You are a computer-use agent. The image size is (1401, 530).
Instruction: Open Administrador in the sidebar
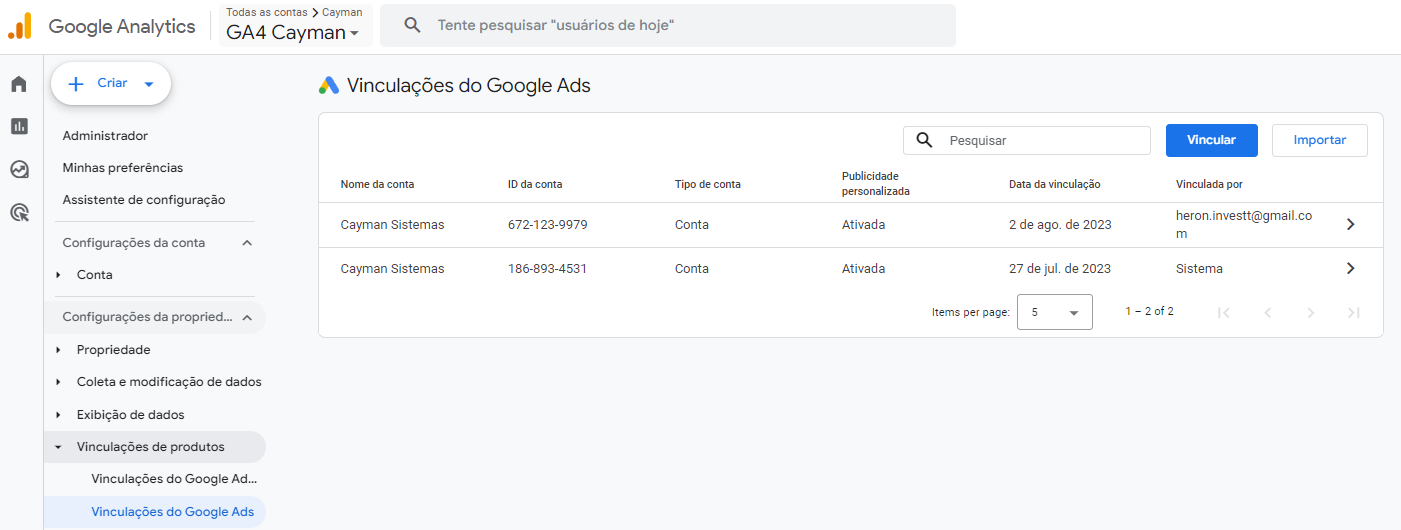point(105,136)
